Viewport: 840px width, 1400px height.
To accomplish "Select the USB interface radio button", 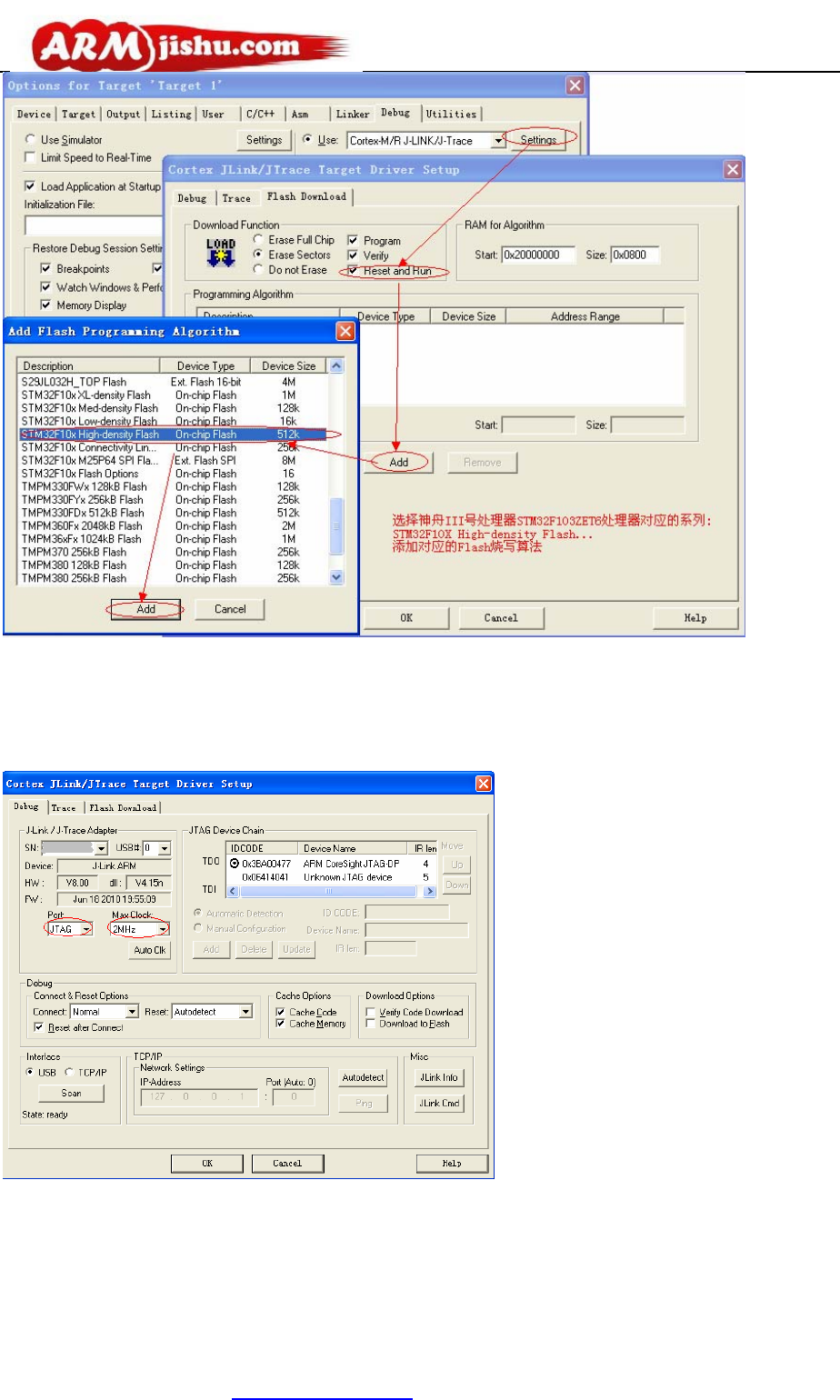I will [x=31, y=1073].
